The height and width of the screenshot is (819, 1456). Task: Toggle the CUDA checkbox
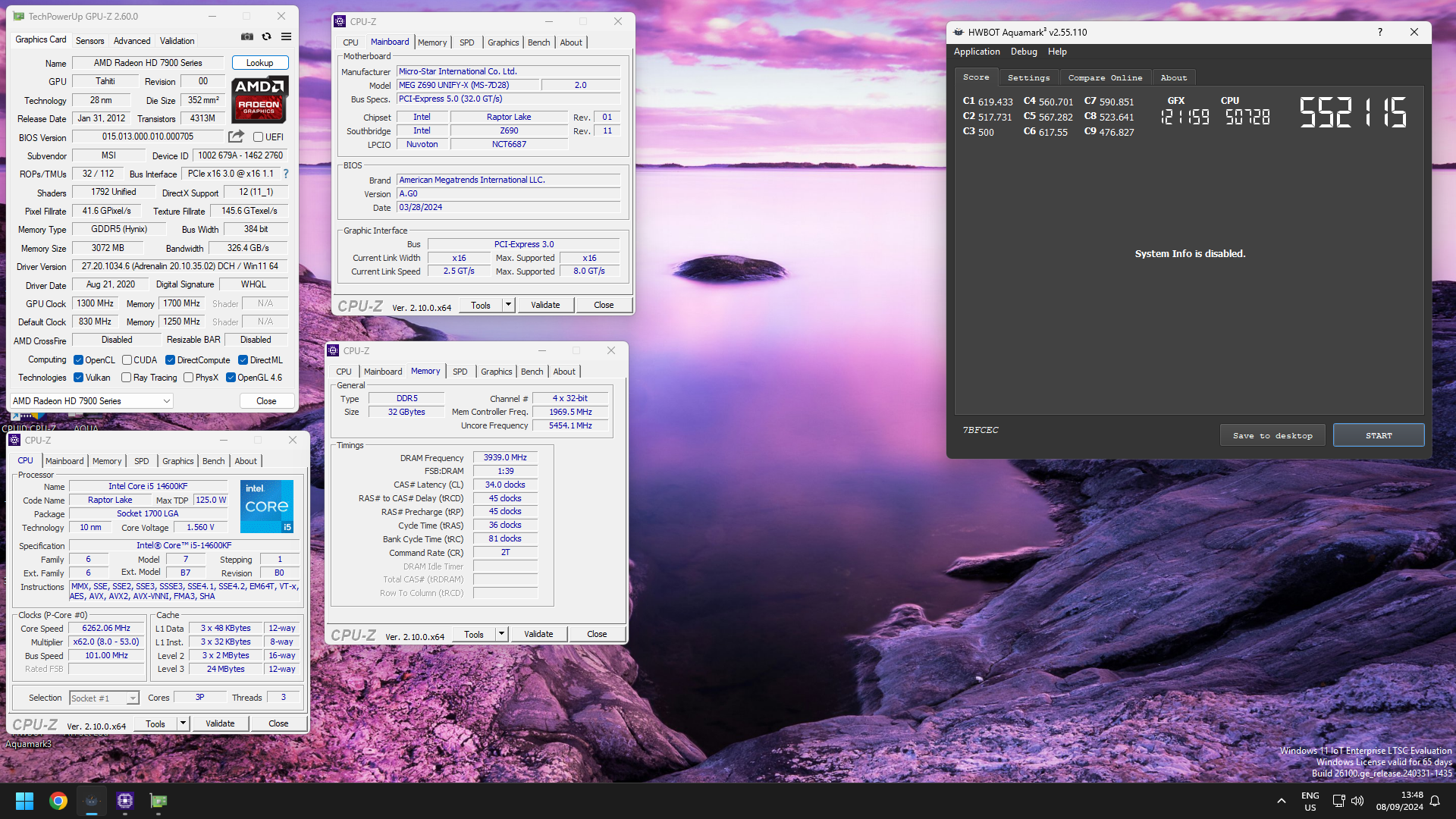tap(127, 360)
